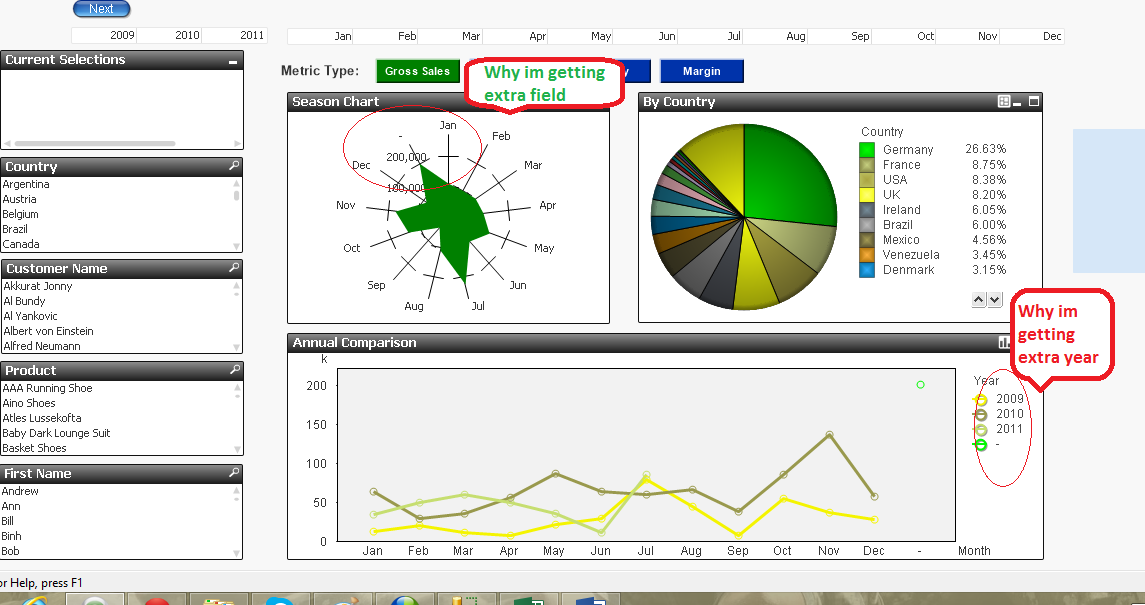Select May in month list bar
The image size is (1145, 605).
580,36
